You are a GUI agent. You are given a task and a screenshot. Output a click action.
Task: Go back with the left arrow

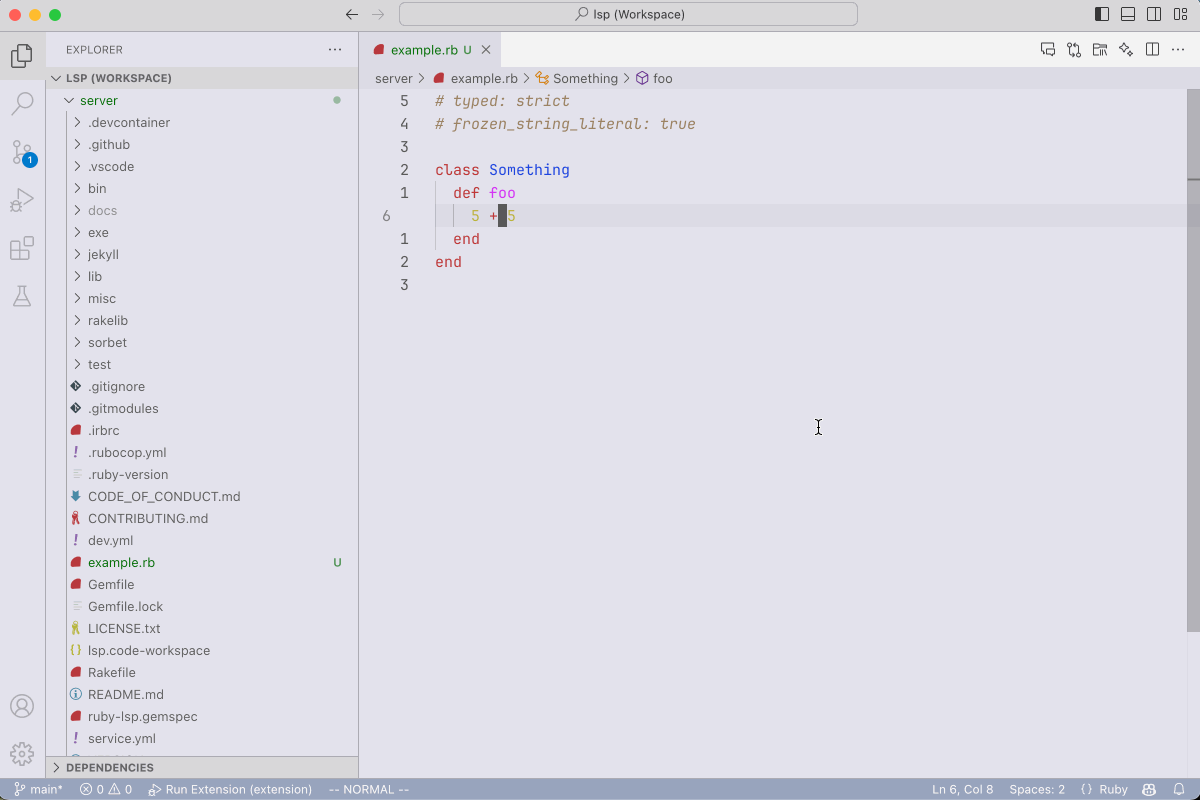click(351, 14)
